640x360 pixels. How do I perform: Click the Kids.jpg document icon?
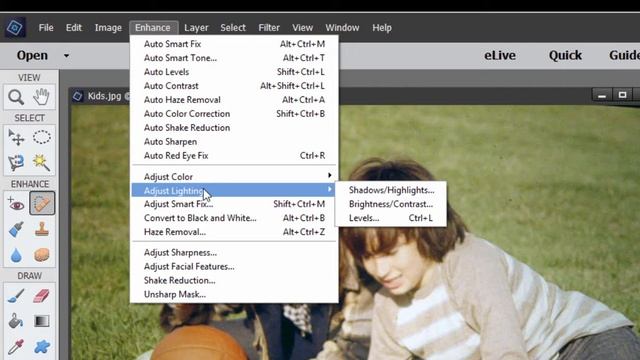coord(78,96)
